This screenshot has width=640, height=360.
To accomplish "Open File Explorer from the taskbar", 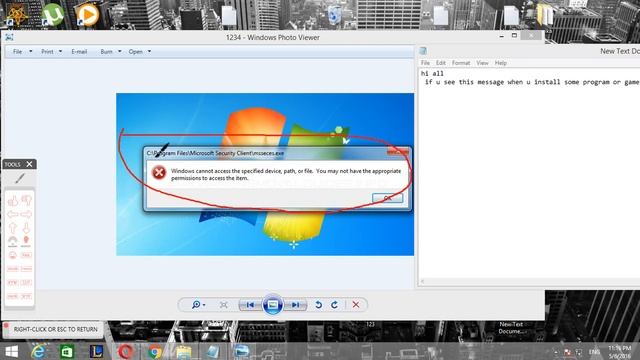I will [x=184, y=351].
